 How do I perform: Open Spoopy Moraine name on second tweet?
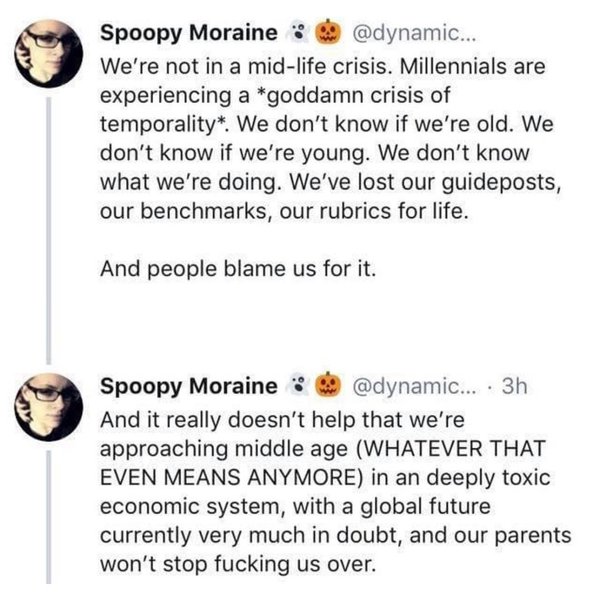pos(189,385)
